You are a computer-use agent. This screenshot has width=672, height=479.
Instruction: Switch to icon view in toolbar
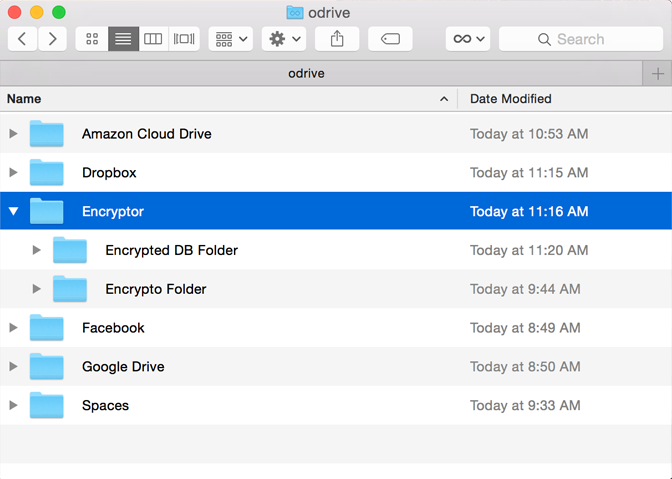[x=92, y=39]
